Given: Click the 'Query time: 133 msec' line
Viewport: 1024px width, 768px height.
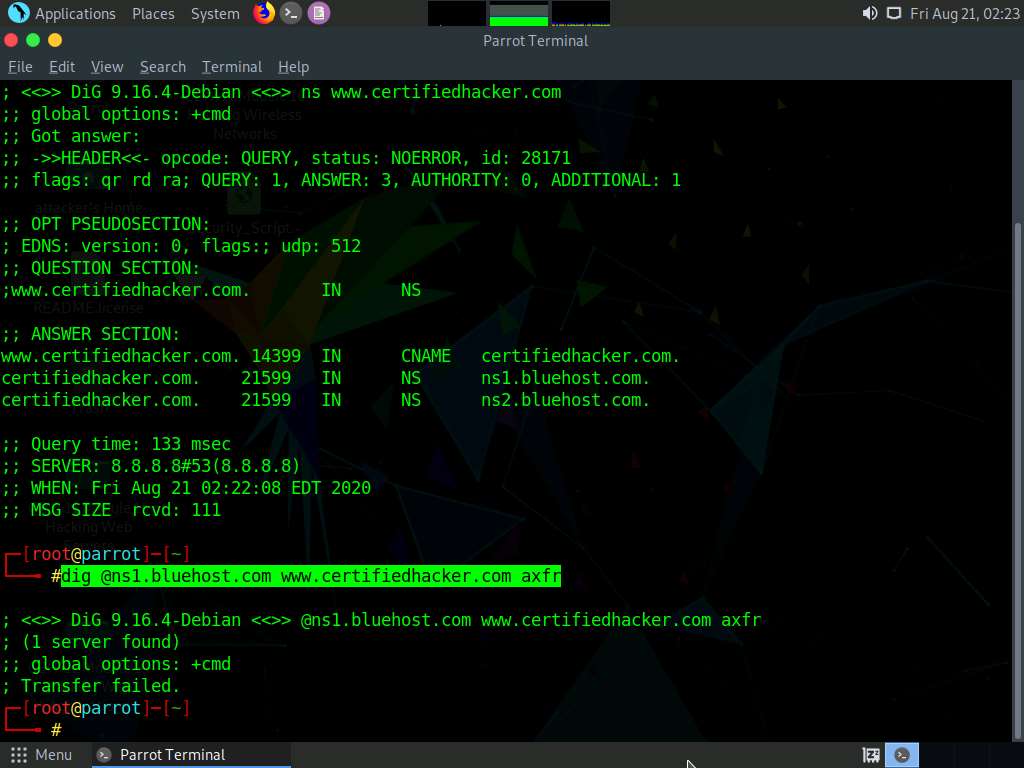Looking at the screenshot, I should coord(116,444).
